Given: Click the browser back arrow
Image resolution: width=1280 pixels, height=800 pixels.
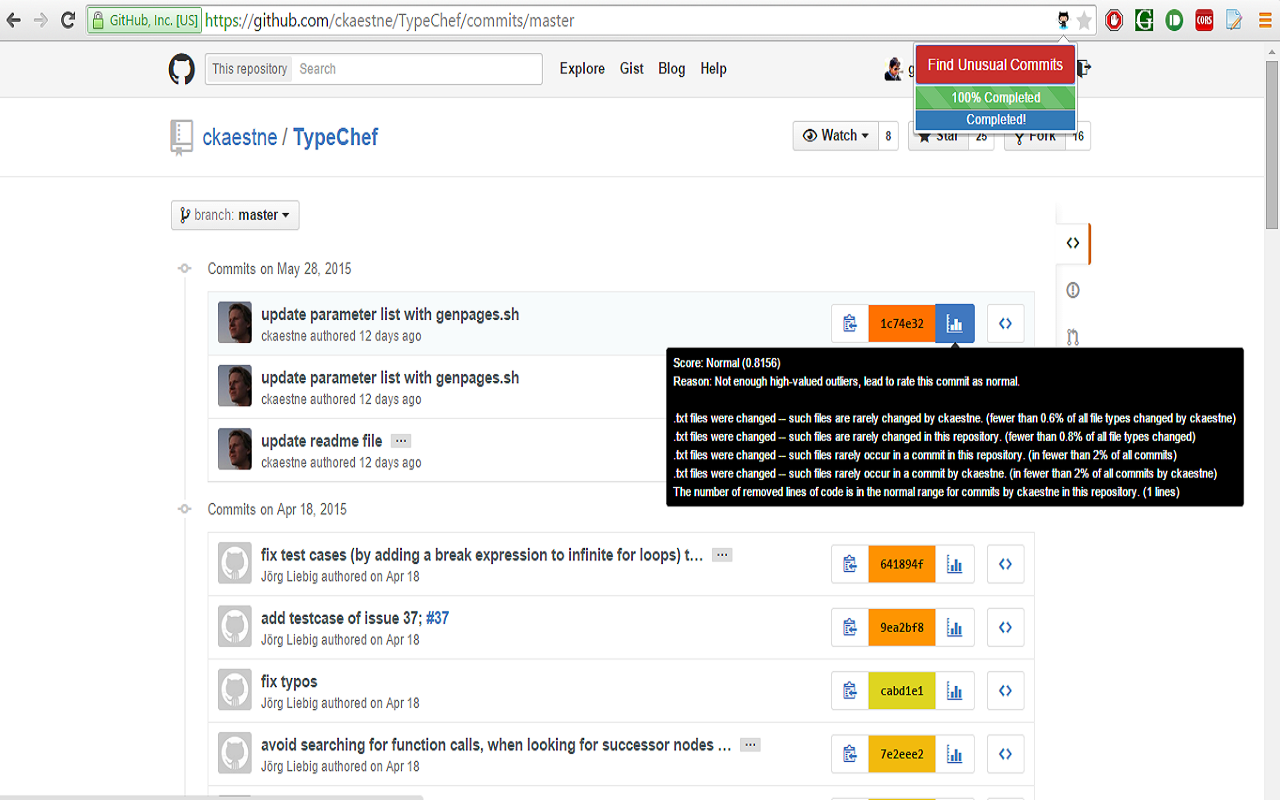Looking at the screenshot, I should 14,20.
